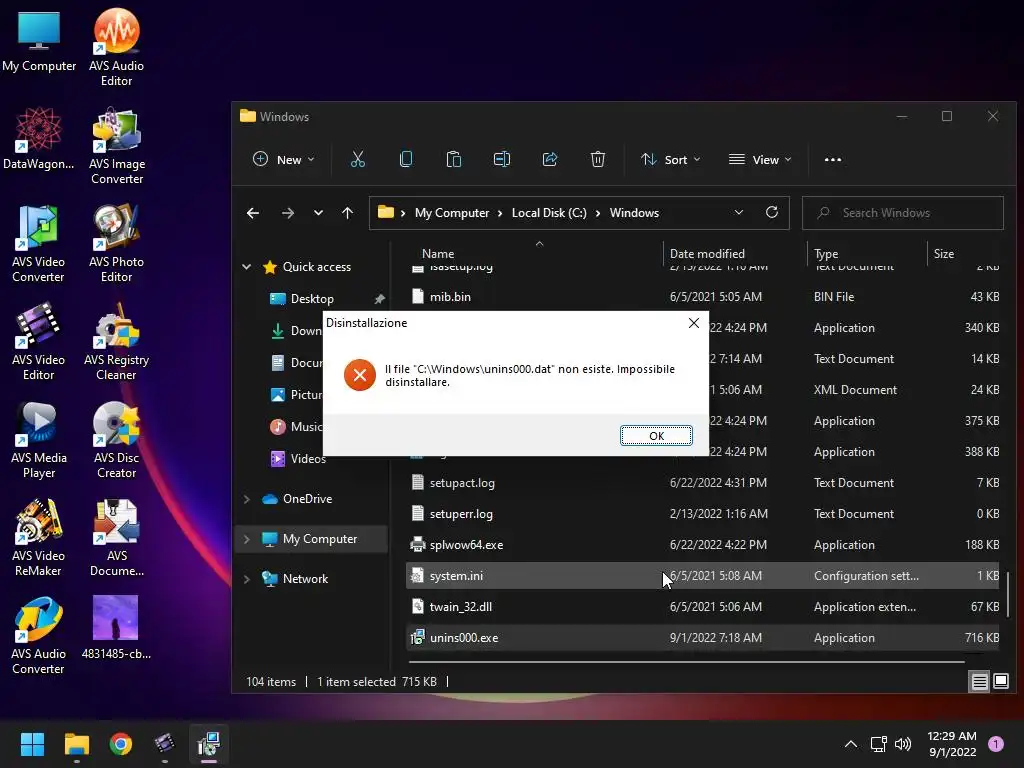
Task: Select Videos in navigation pane
Action: coord(308,458)
